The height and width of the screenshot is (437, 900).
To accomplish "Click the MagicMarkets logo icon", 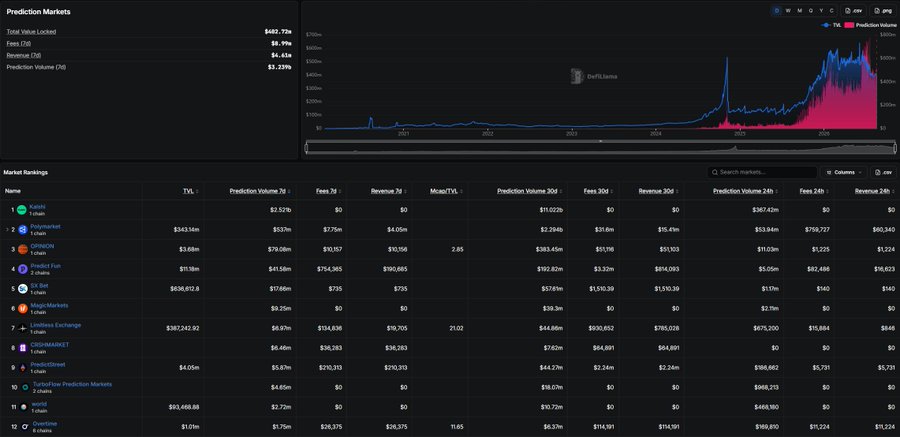I will [x=22, y=308].
